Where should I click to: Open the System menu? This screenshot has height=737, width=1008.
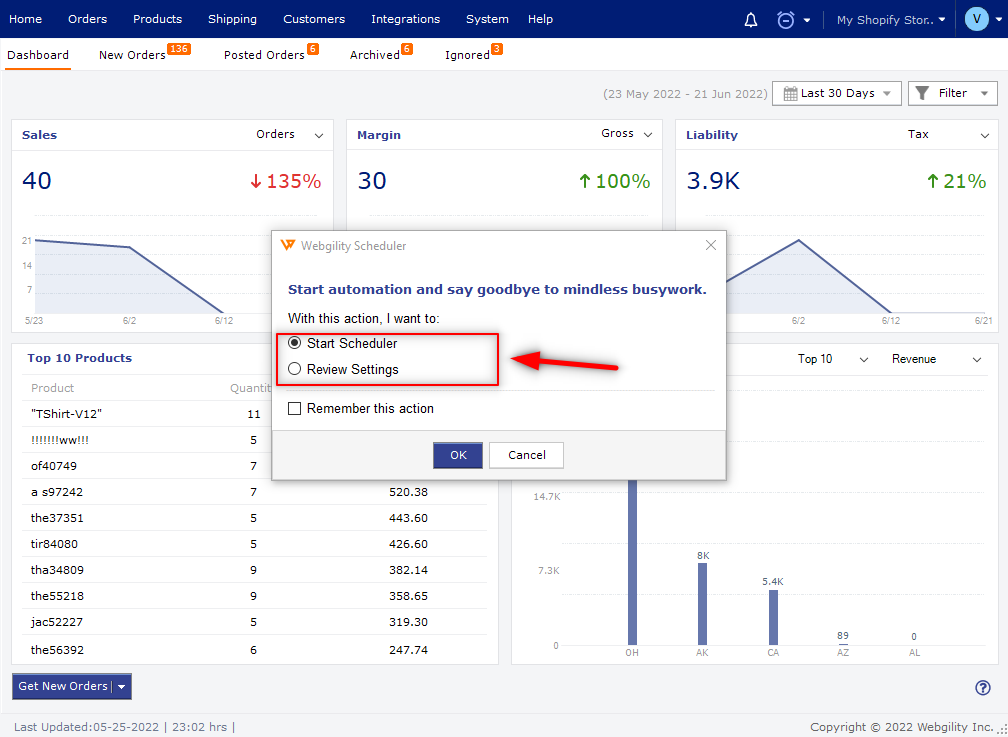pos(487,19)
